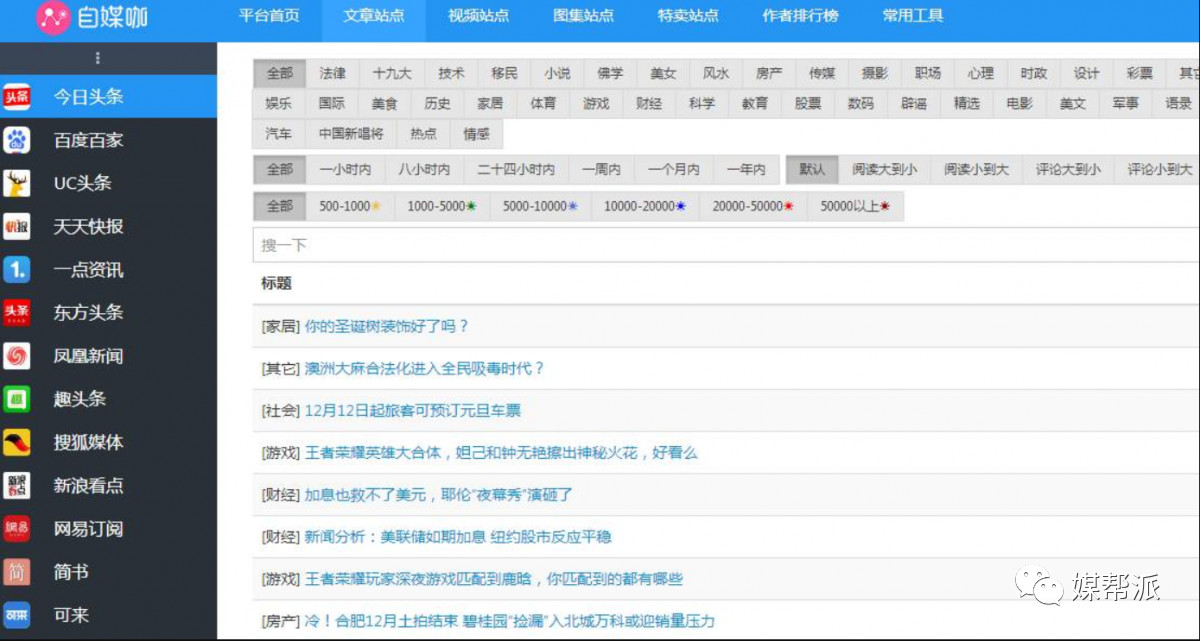
Task: Filter by 电影 category
Action: [x=1020, y=104]
